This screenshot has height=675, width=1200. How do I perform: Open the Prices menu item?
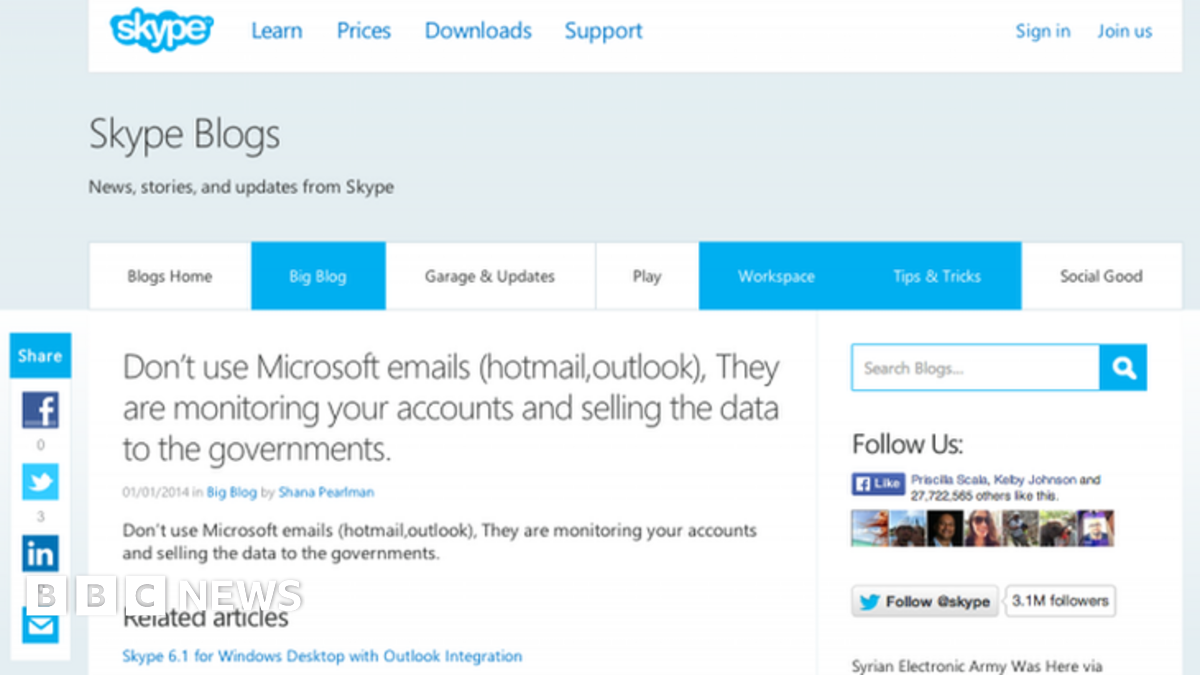point(363,31)
